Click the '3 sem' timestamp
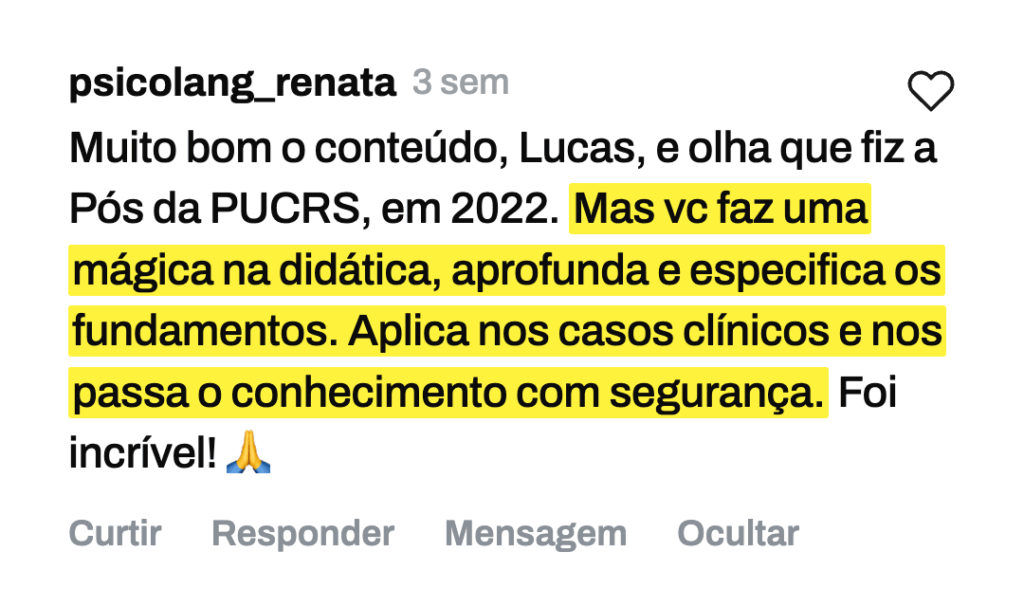 point(460,82)
